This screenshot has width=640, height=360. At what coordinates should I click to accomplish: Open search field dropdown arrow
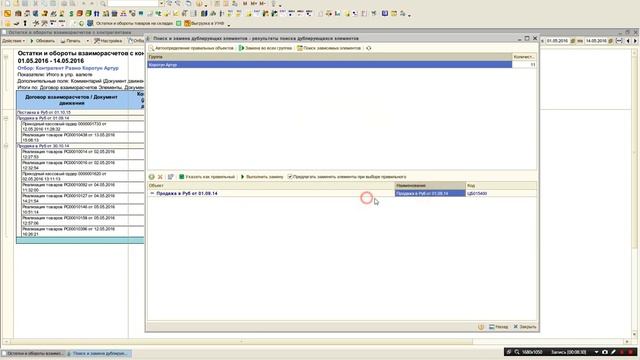coord(161,3)
